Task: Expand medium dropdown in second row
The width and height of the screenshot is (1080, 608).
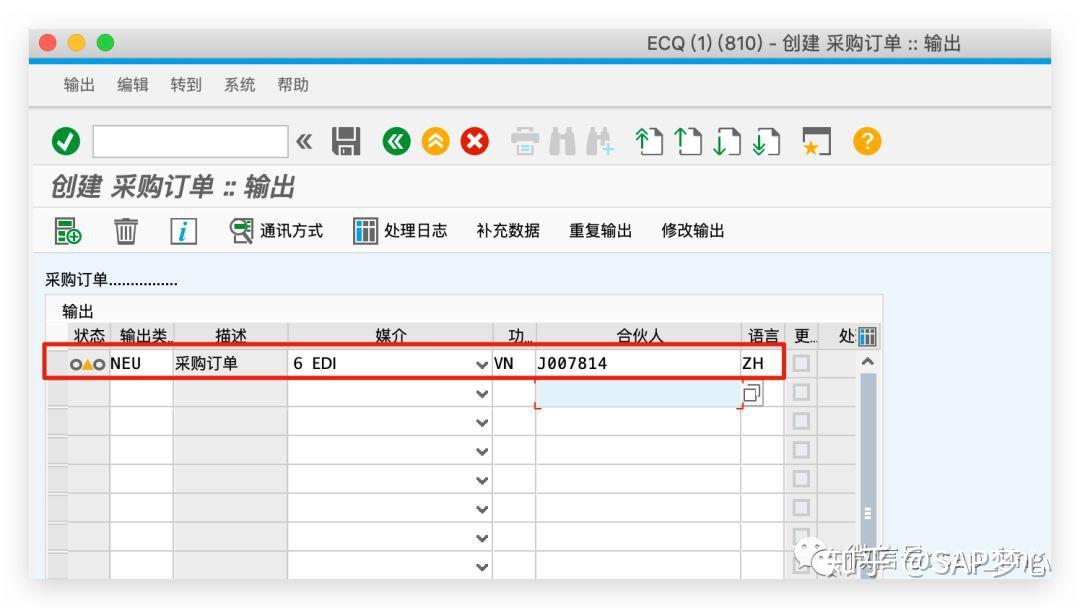Action: tap(482, 394)
